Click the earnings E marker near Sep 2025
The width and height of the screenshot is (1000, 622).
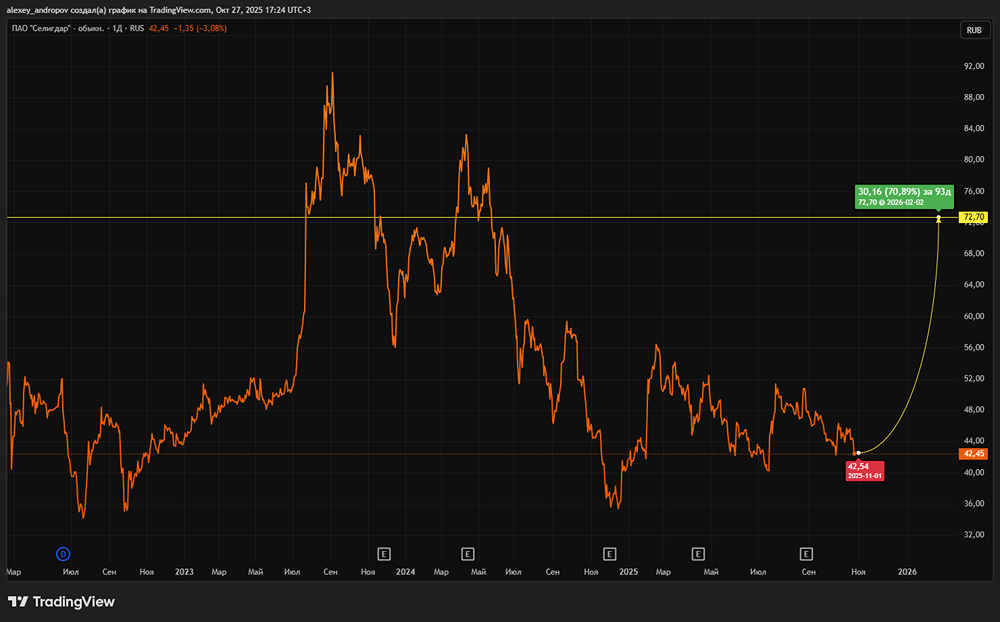pyautogui.click(x=806, y=554)
